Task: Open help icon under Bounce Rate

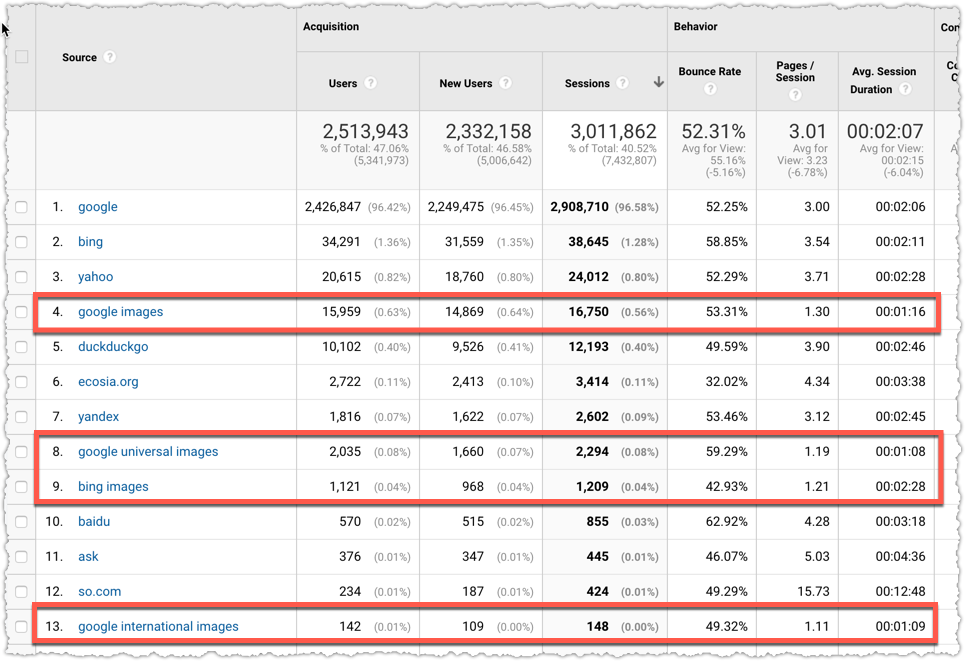Action: [710, 89]
